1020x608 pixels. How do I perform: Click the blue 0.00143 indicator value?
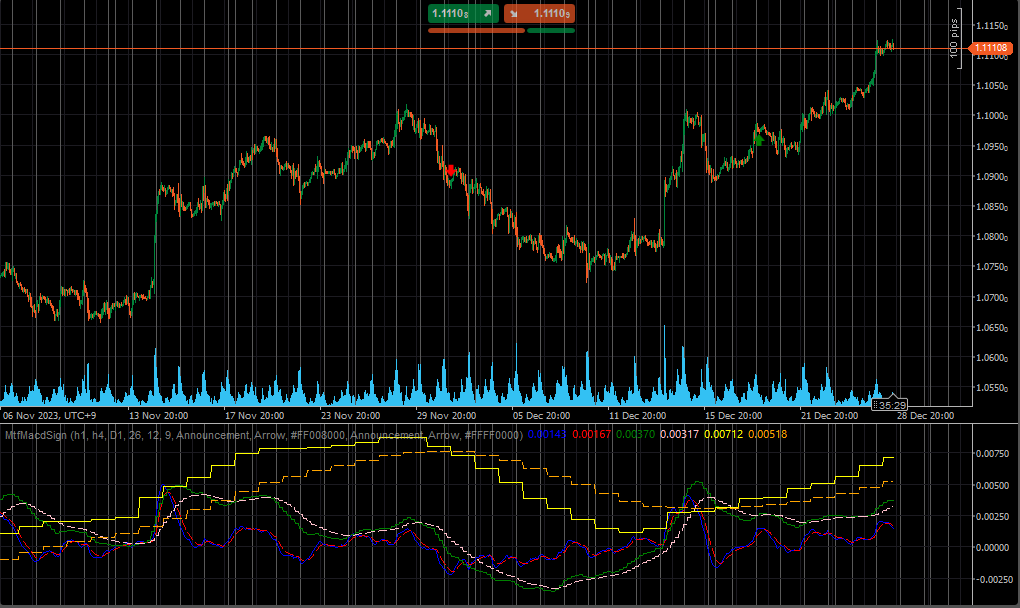(x=546, y=434)
